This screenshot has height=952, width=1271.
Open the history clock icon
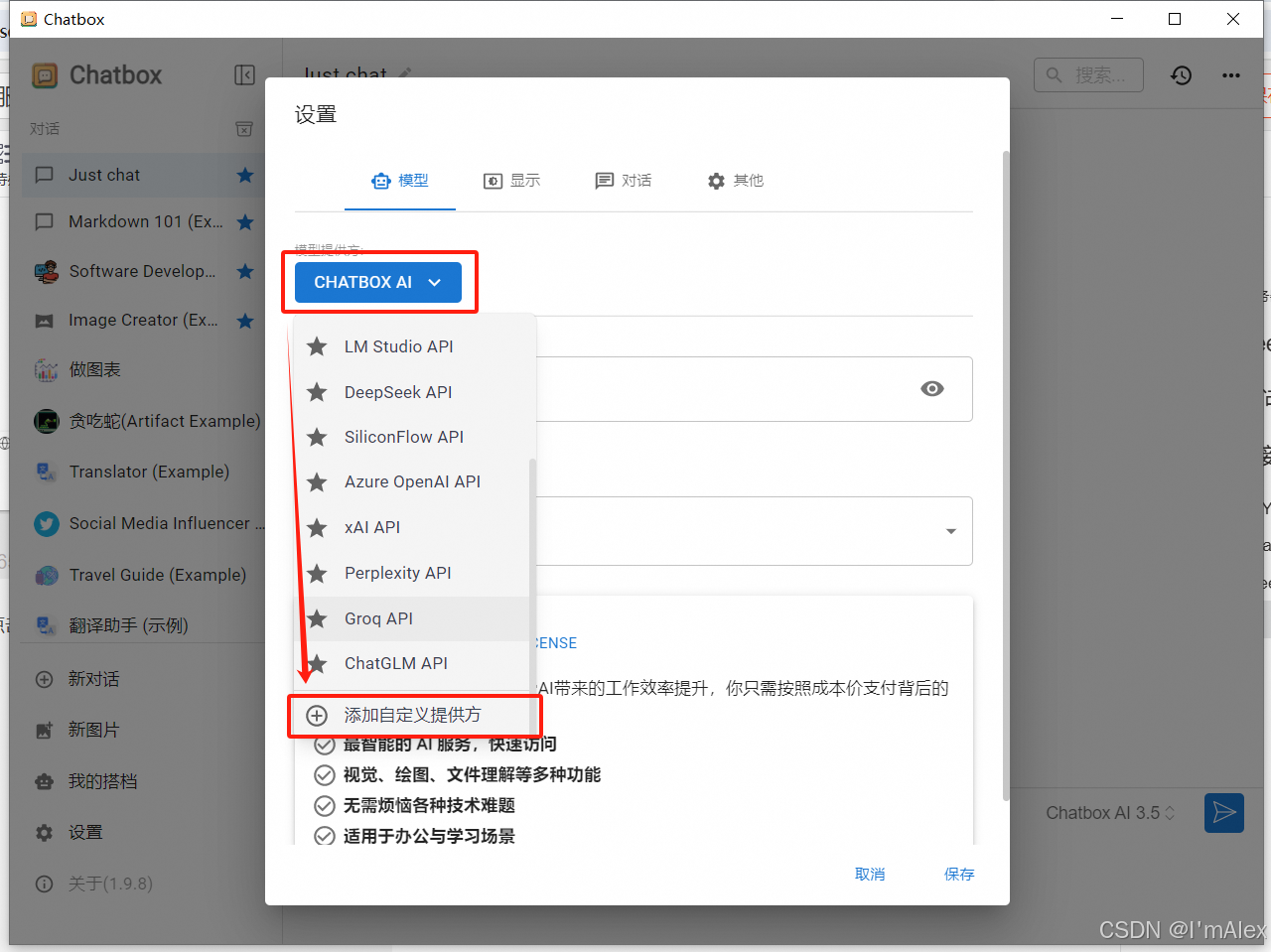pyautogui.click(x=1181, y=75)
